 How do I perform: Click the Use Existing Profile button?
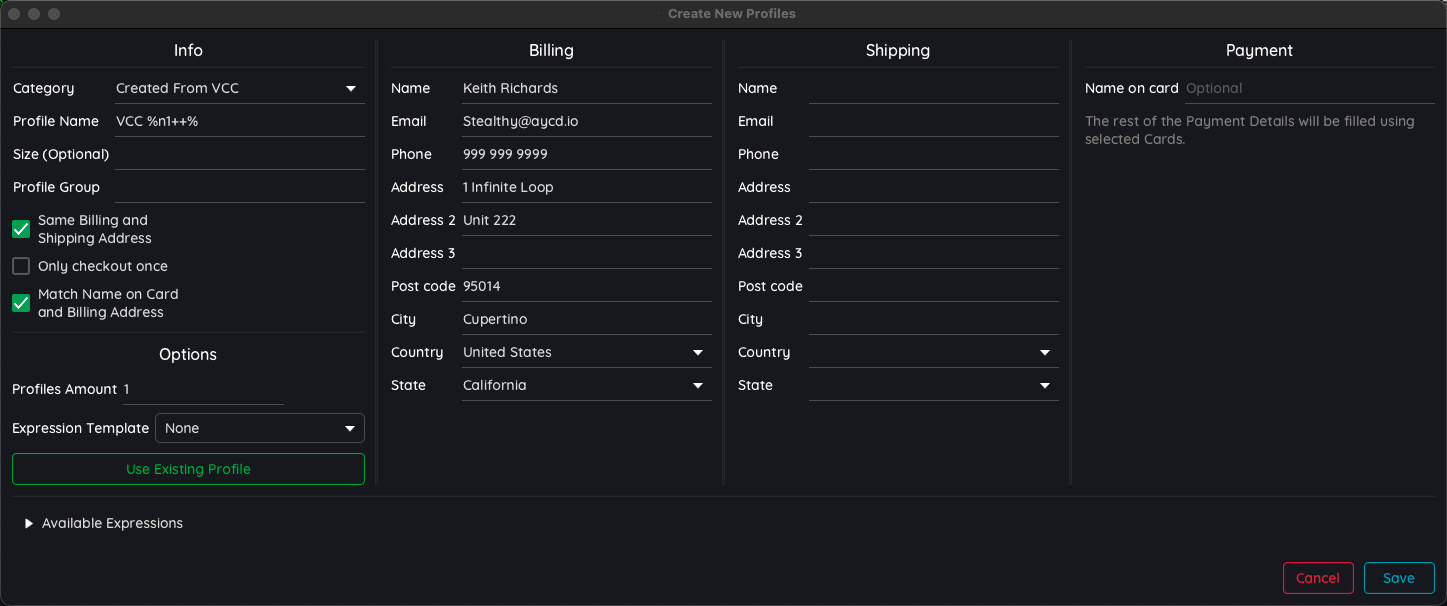click(188, 469)
